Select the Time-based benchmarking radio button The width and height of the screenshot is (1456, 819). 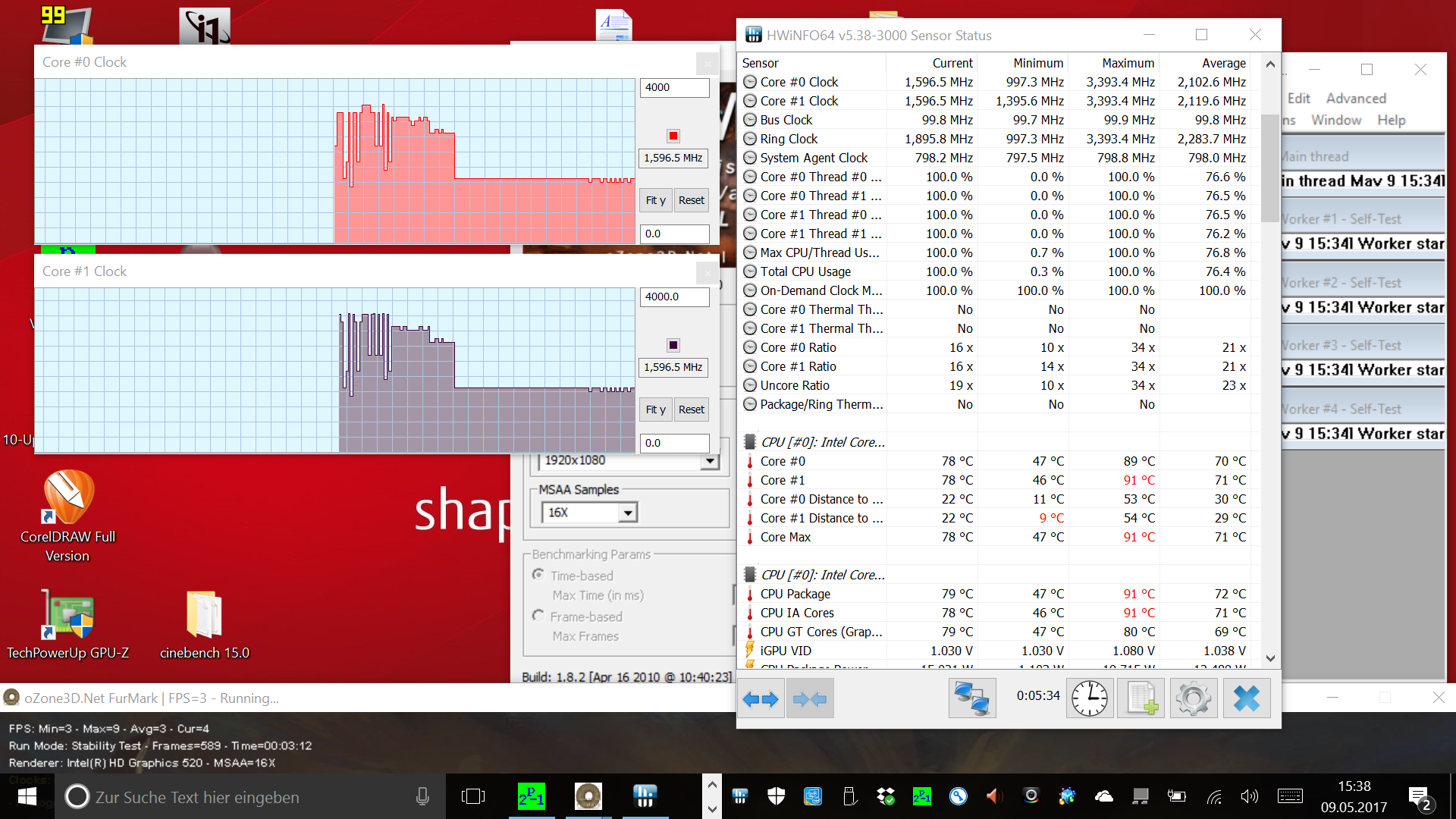click(538, 575)
